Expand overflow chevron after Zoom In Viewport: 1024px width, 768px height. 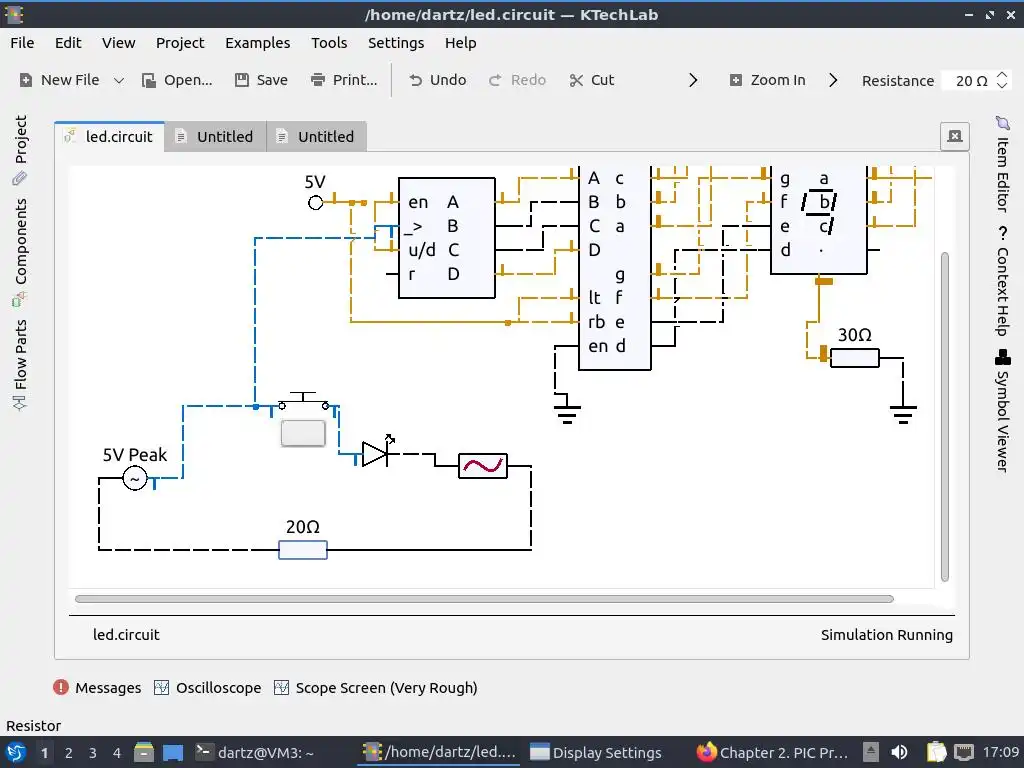(x=833, y=80)
